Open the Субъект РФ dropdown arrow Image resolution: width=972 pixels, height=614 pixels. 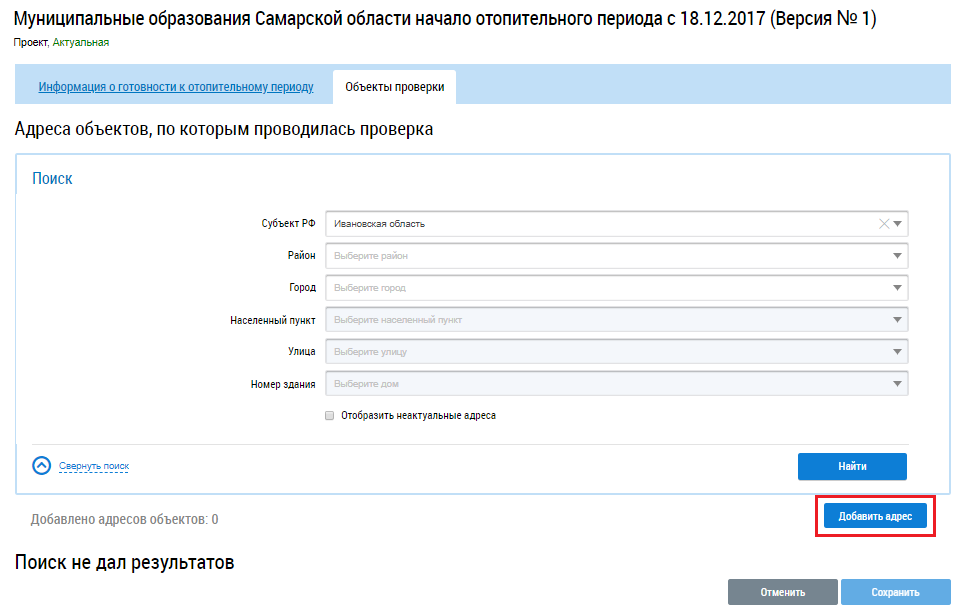(897, 224)
